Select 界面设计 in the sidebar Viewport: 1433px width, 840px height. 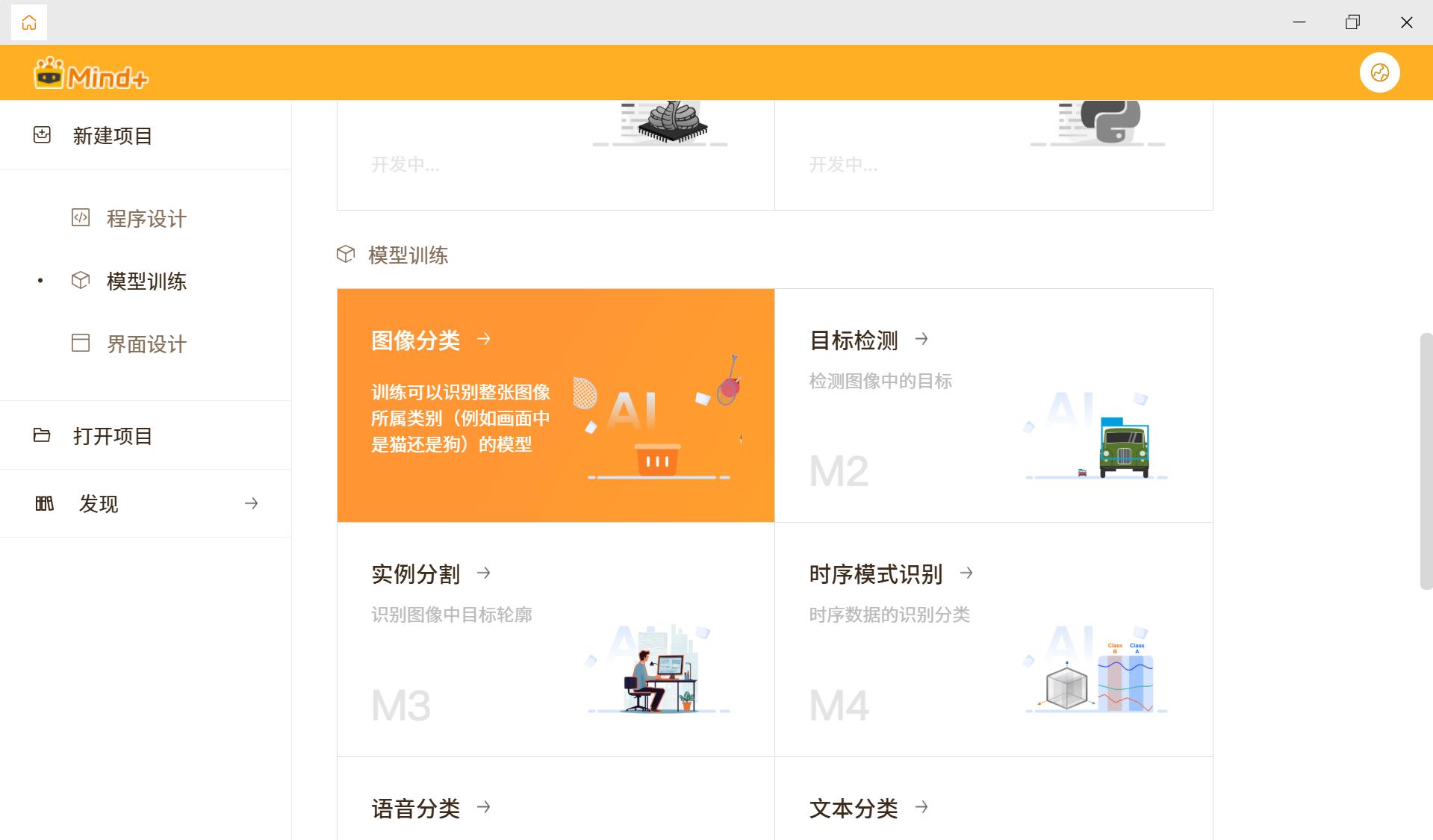pos(146,344)
